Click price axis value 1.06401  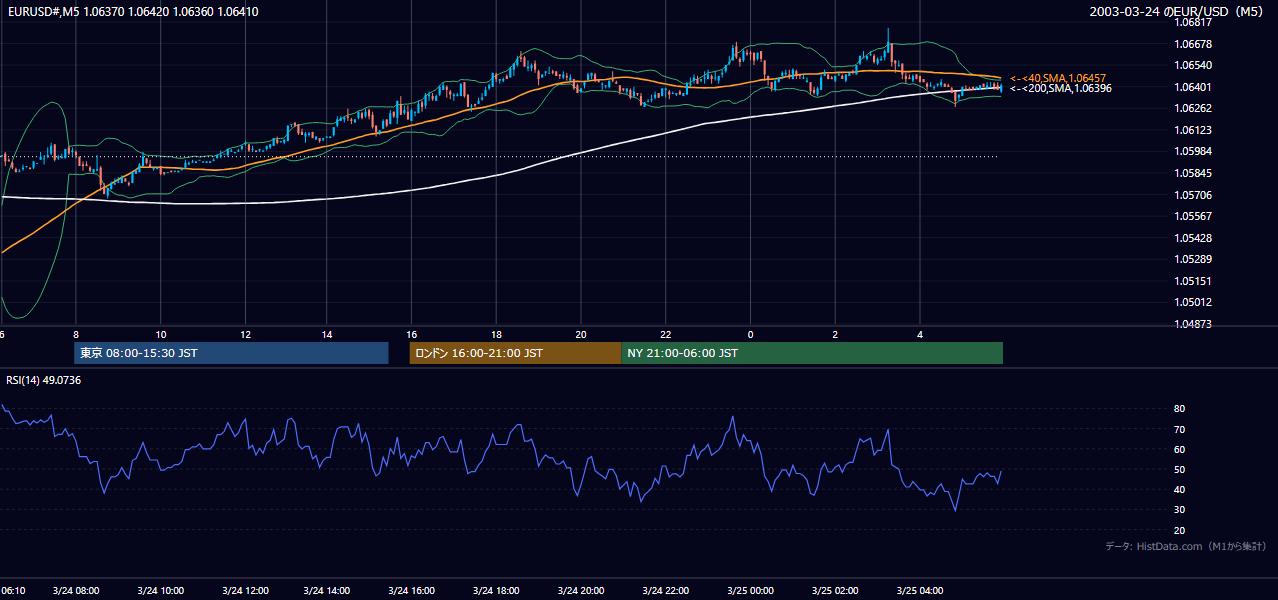coord(1192,87)
